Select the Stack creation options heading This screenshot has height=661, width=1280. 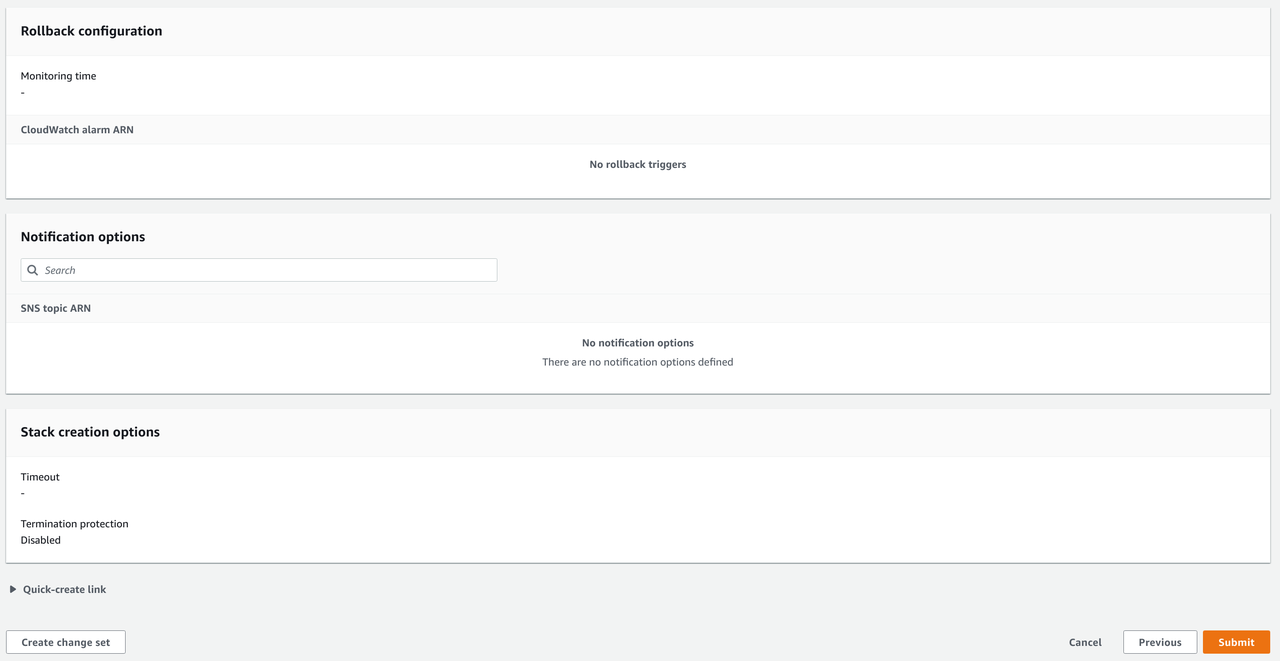(90, 432)
